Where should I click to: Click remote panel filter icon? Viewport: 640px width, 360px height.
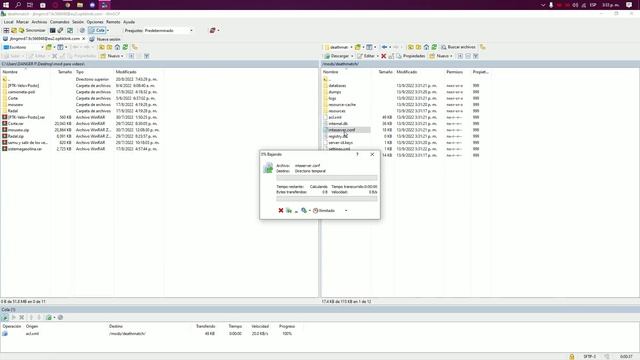476,56
